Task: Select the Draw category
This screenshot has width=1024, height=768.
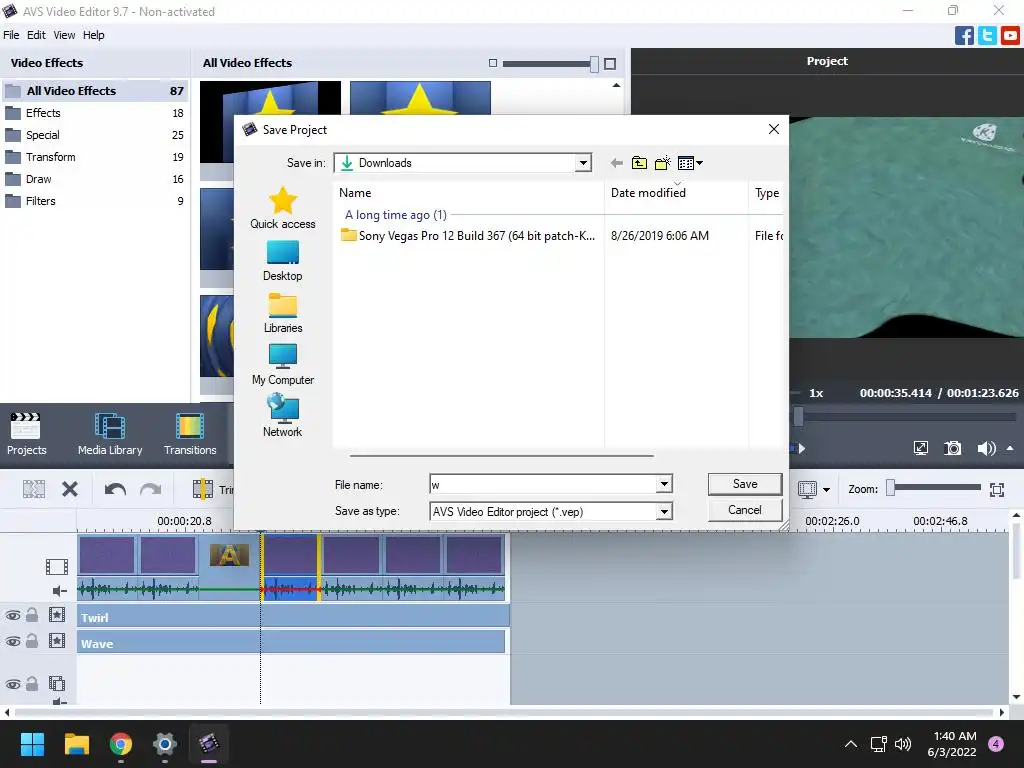Action: click(x=95, y=179)
